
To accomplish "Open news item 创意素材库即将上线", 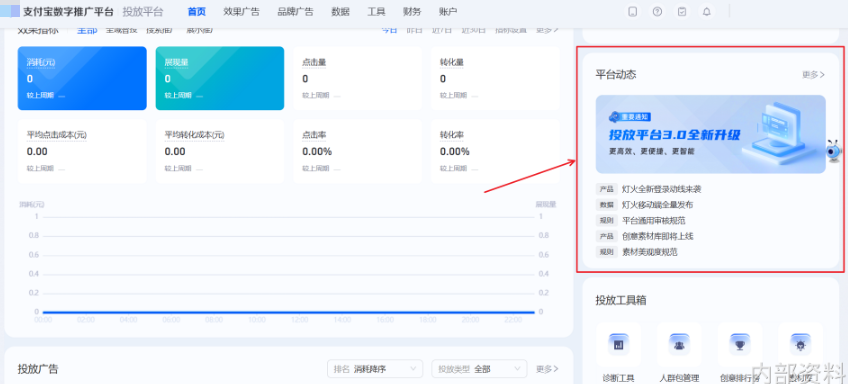I will [658, 236].
